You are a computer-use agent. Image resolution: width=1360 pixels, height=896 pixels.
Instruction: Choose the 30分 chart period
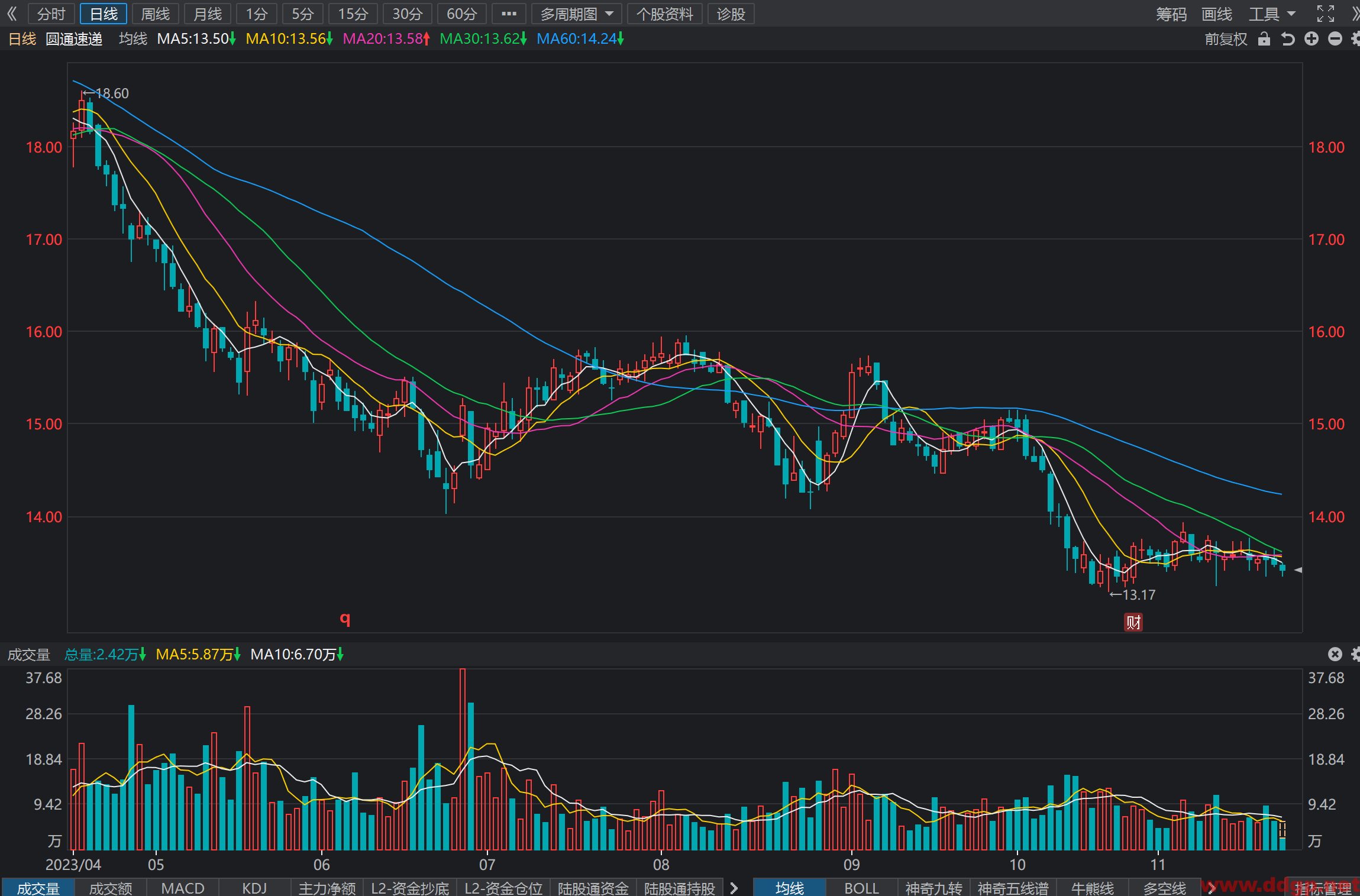[408, 14]
